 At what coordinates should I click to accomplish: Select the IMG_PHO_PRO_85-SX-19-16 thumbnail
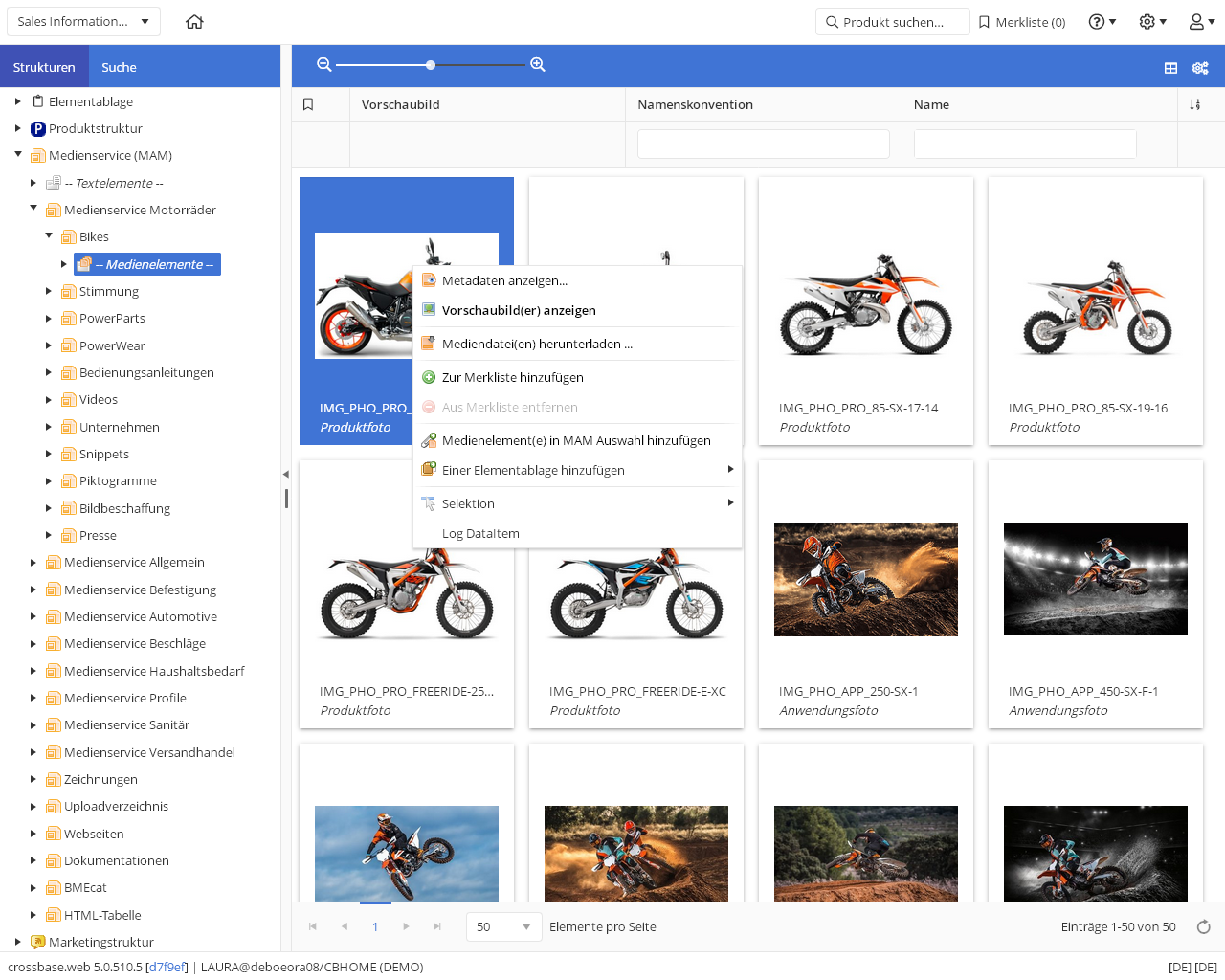coord(1096,311)
